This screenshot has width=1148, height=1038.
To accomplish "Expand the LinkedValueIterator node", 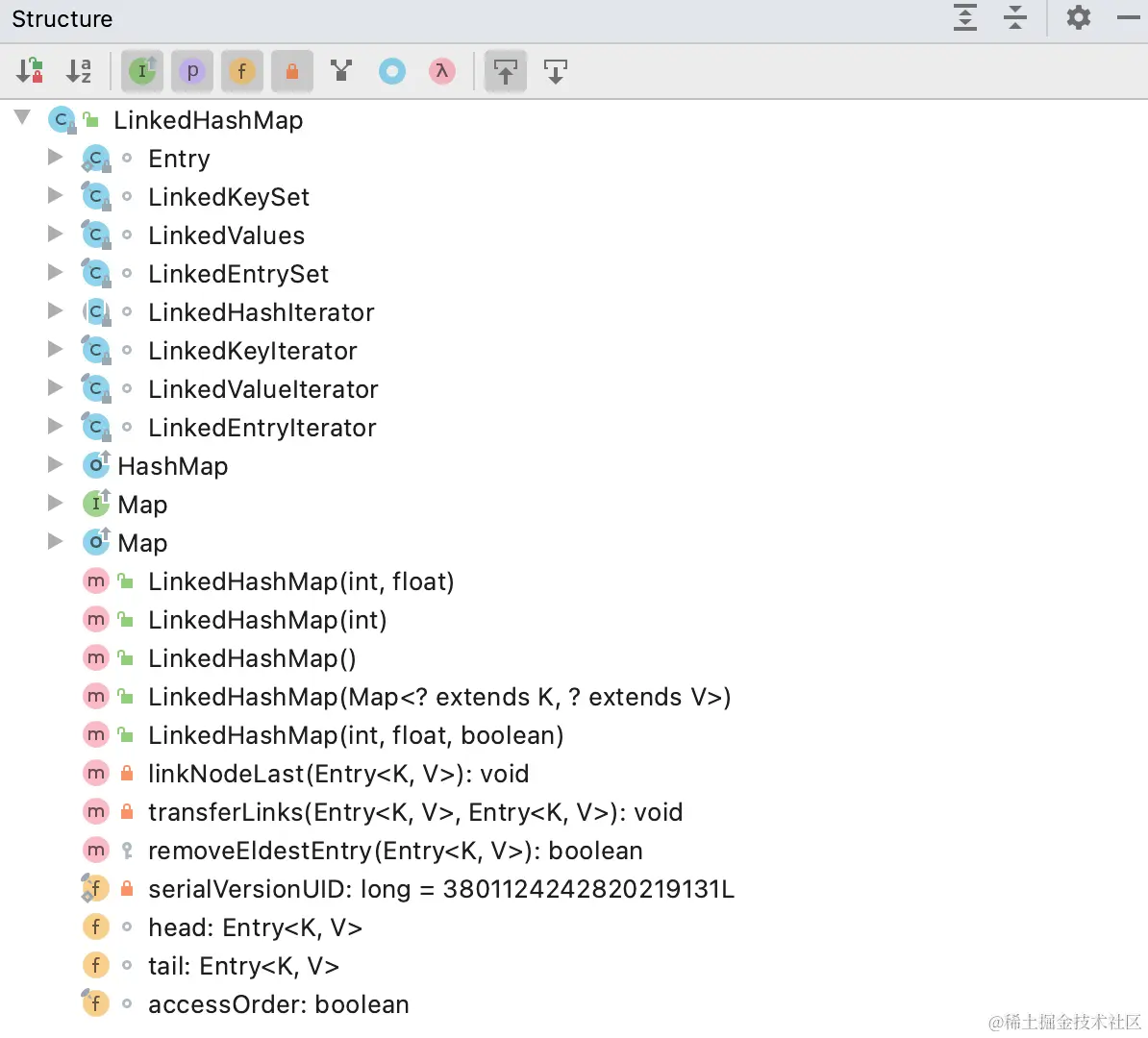I will tap(55, 387).
